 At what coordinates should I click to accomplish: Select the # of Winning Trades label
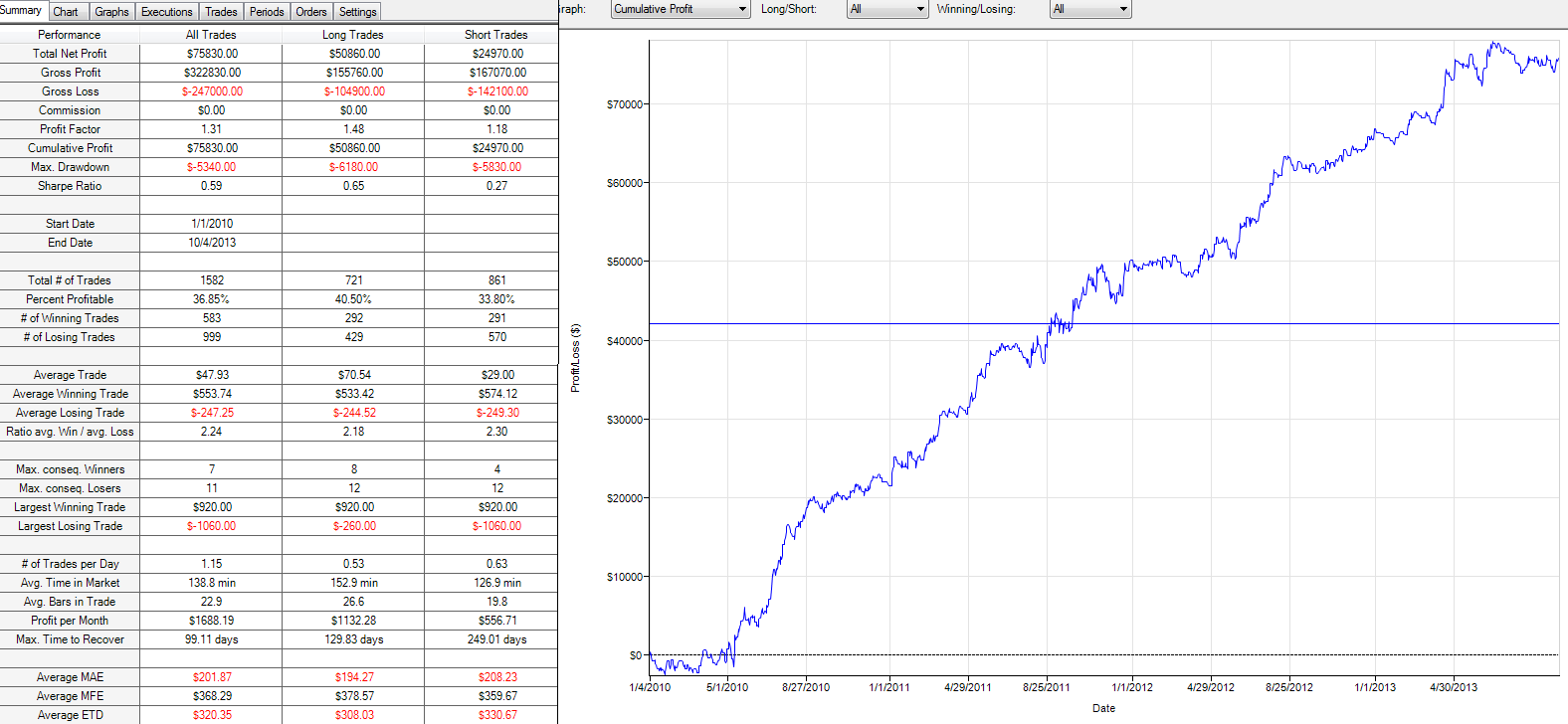tap(70, 318)
